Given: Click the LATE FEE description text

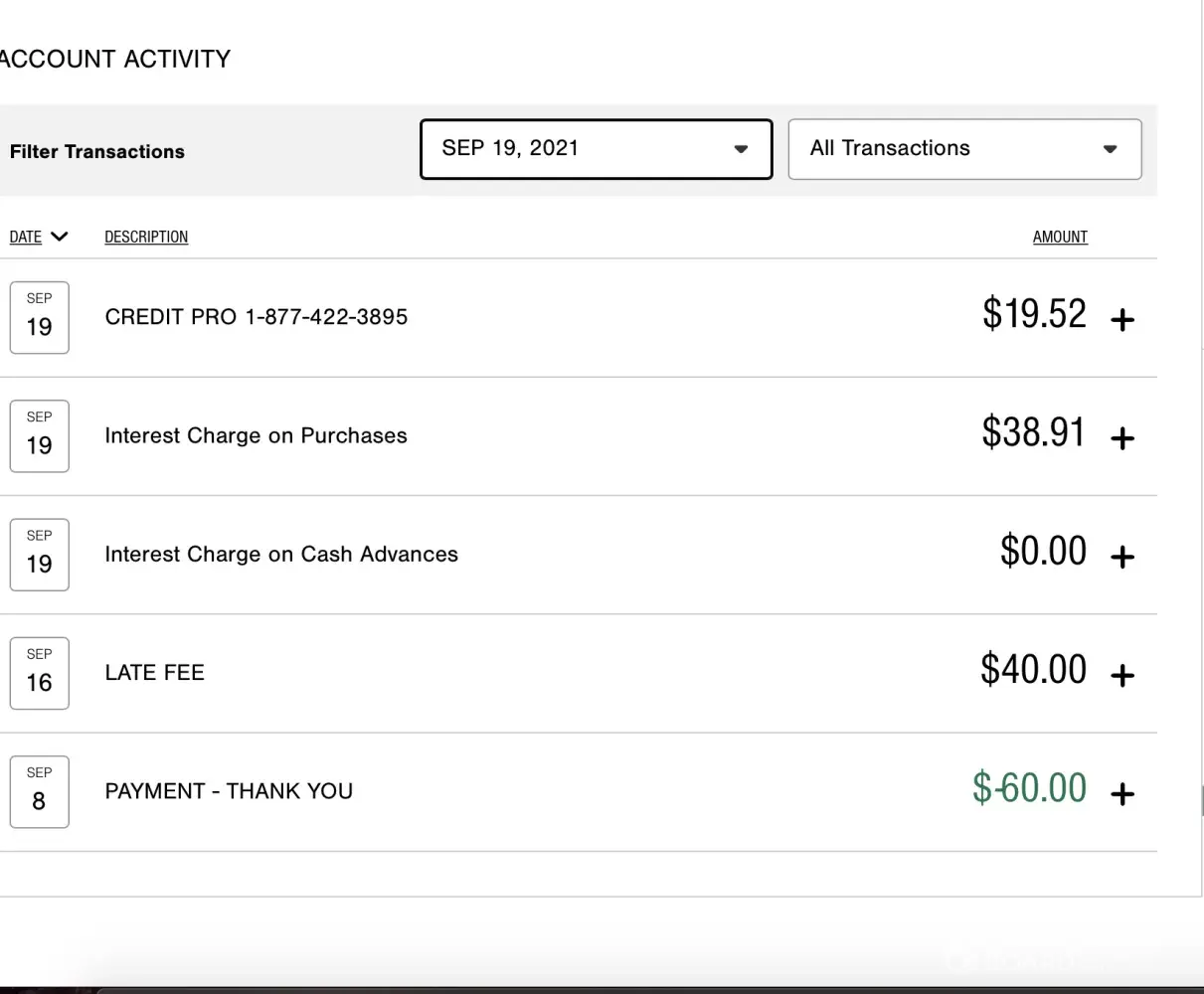Looking at the screenshot, I should click(154, 673).
